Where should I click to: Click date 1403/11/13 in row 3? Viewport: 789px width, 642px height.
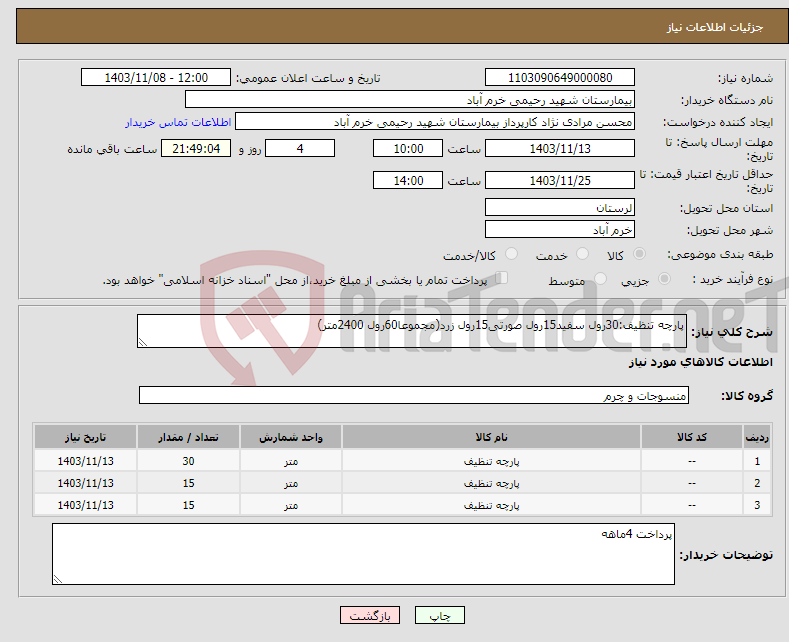pyautogui.click(x=86, y=505)
